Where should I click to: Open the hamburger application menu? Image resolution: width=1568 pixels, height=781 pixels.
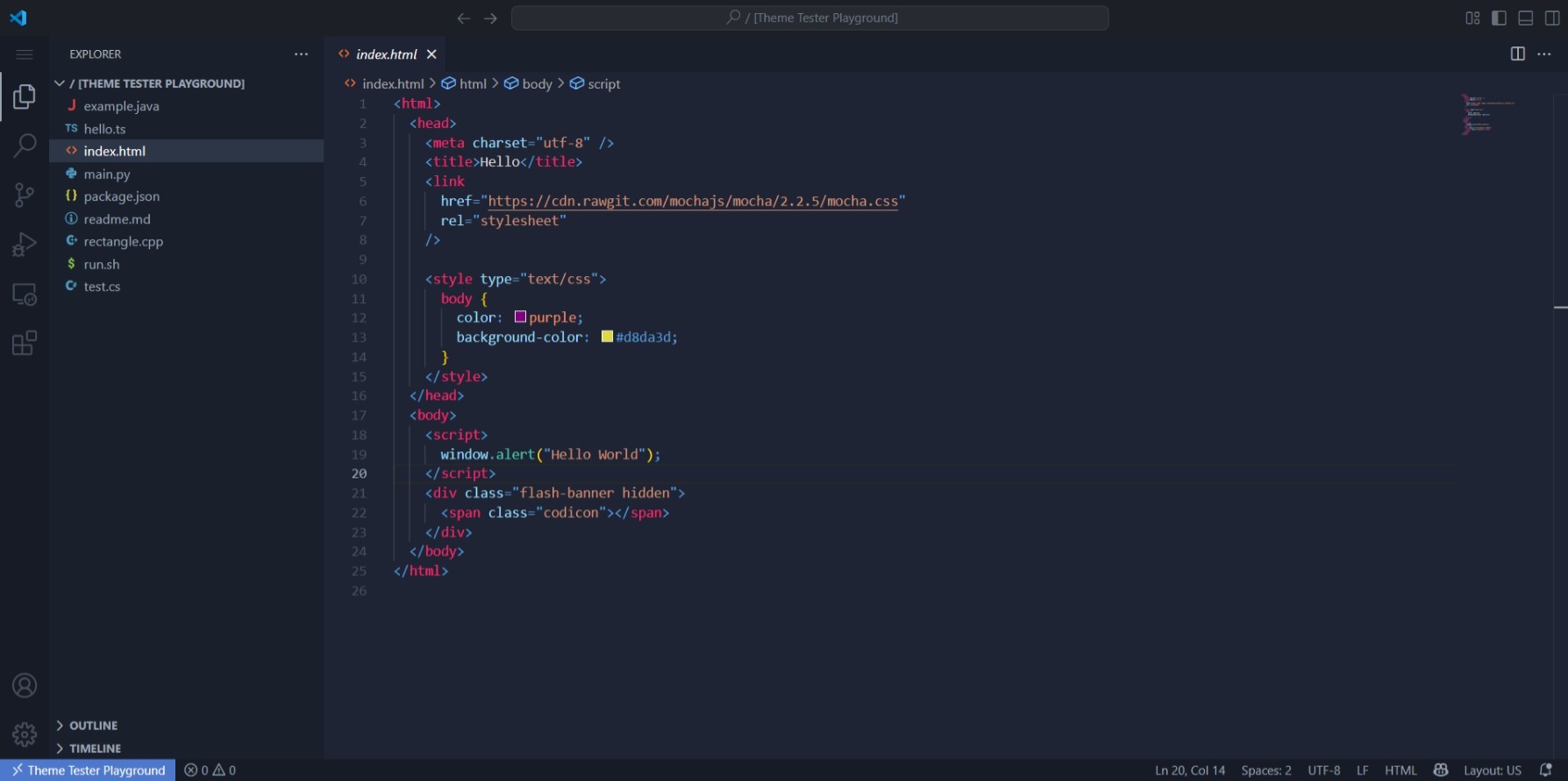pyautogui.click(x=25, y=54)
